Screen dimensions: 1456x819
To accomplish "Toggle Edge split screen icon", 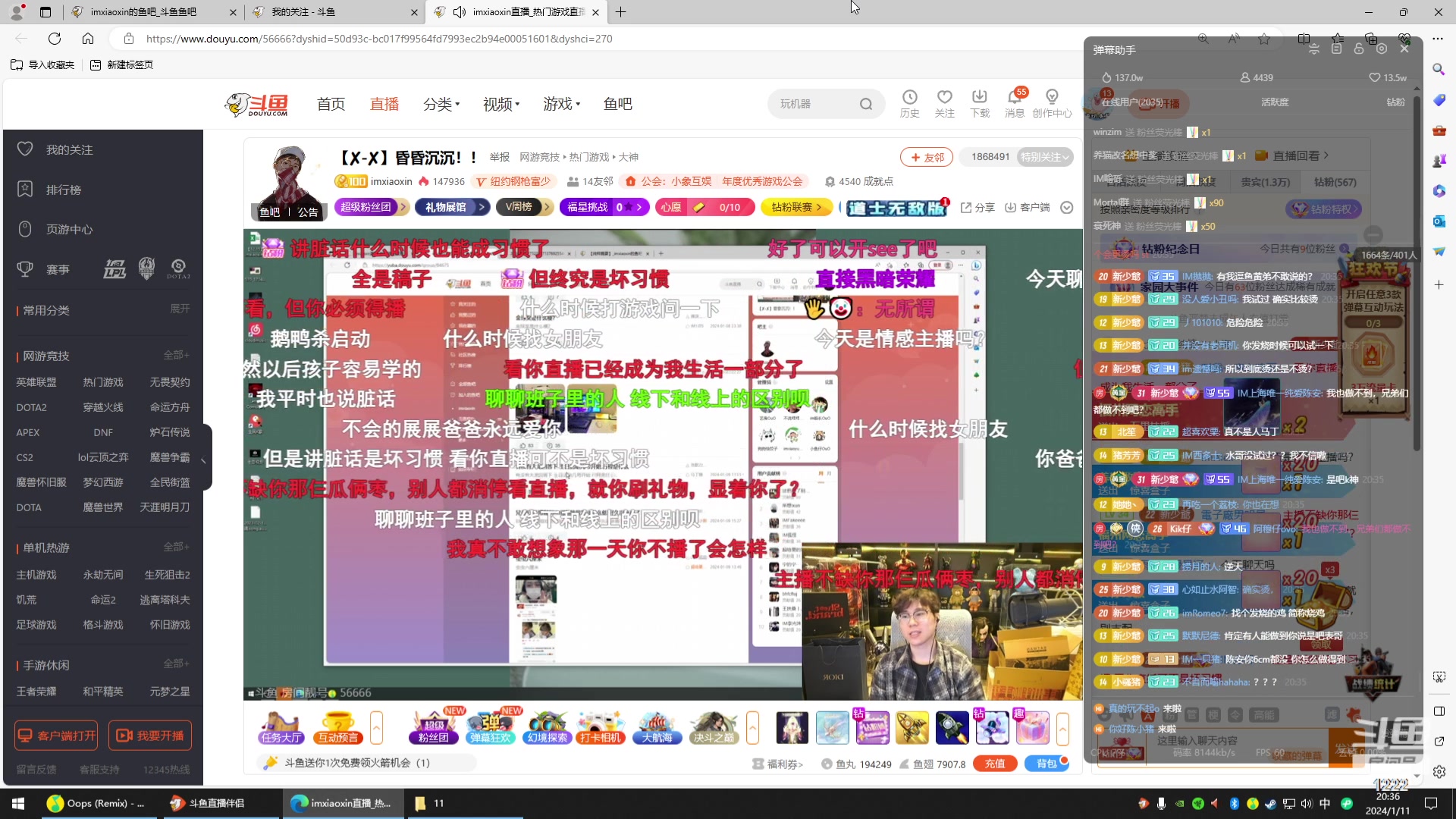I will coord(1304,39).
